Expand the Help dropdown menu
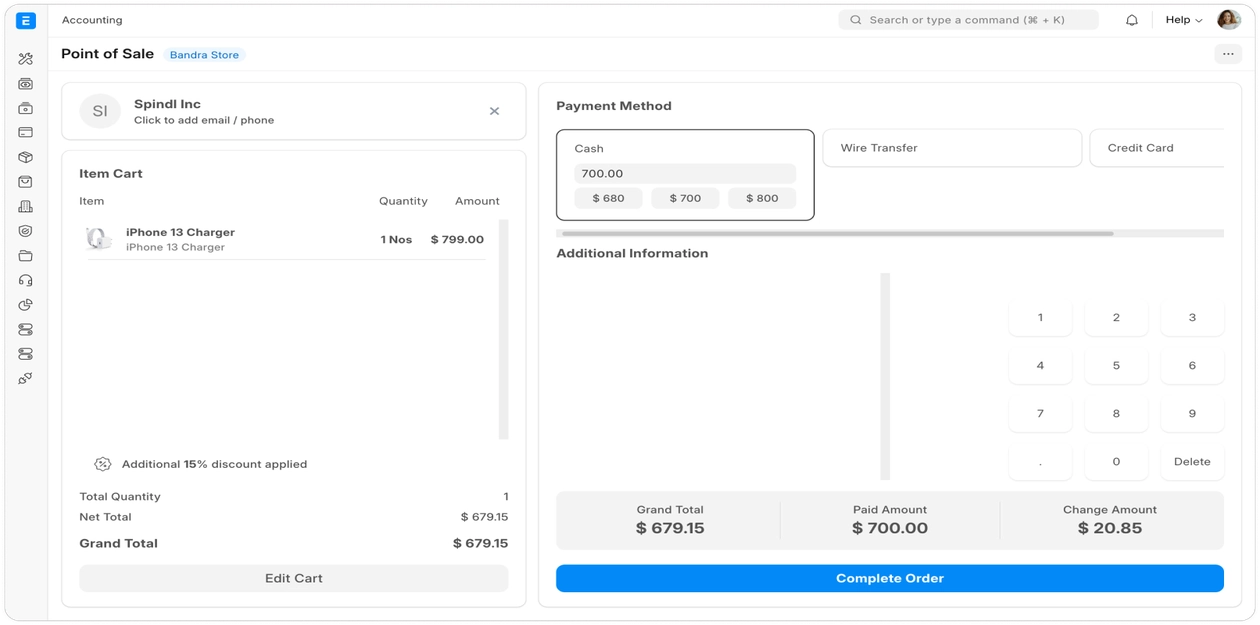This screenshot has height=625, width=1260. [x=1184, y=20]
